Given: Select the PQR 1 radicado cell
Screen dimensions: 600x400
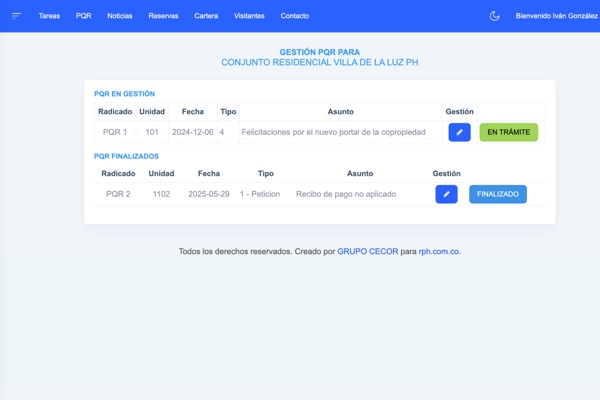Looking at the screenshot, I should pyautogui.click(x=115, y=132).
